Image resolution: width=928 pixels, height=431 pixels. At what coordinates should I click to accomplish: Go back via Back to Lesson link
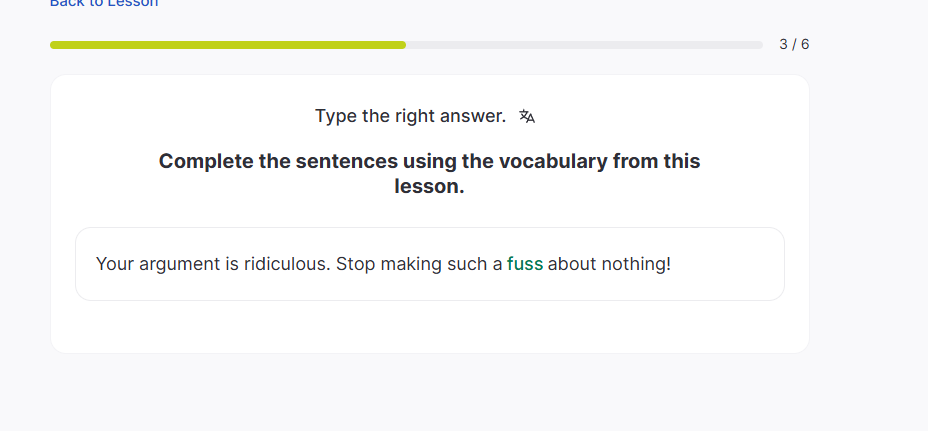point(104,3)
